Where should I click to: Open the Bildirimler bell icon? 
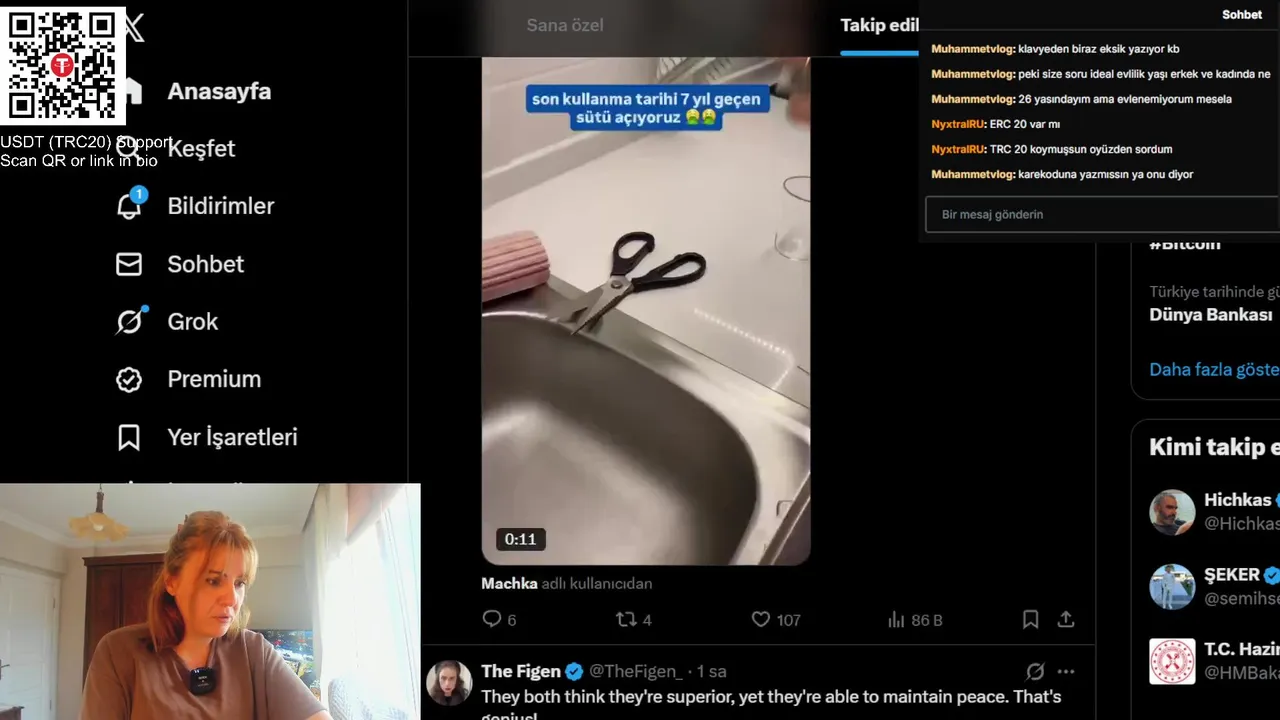[x=129, y=206]
